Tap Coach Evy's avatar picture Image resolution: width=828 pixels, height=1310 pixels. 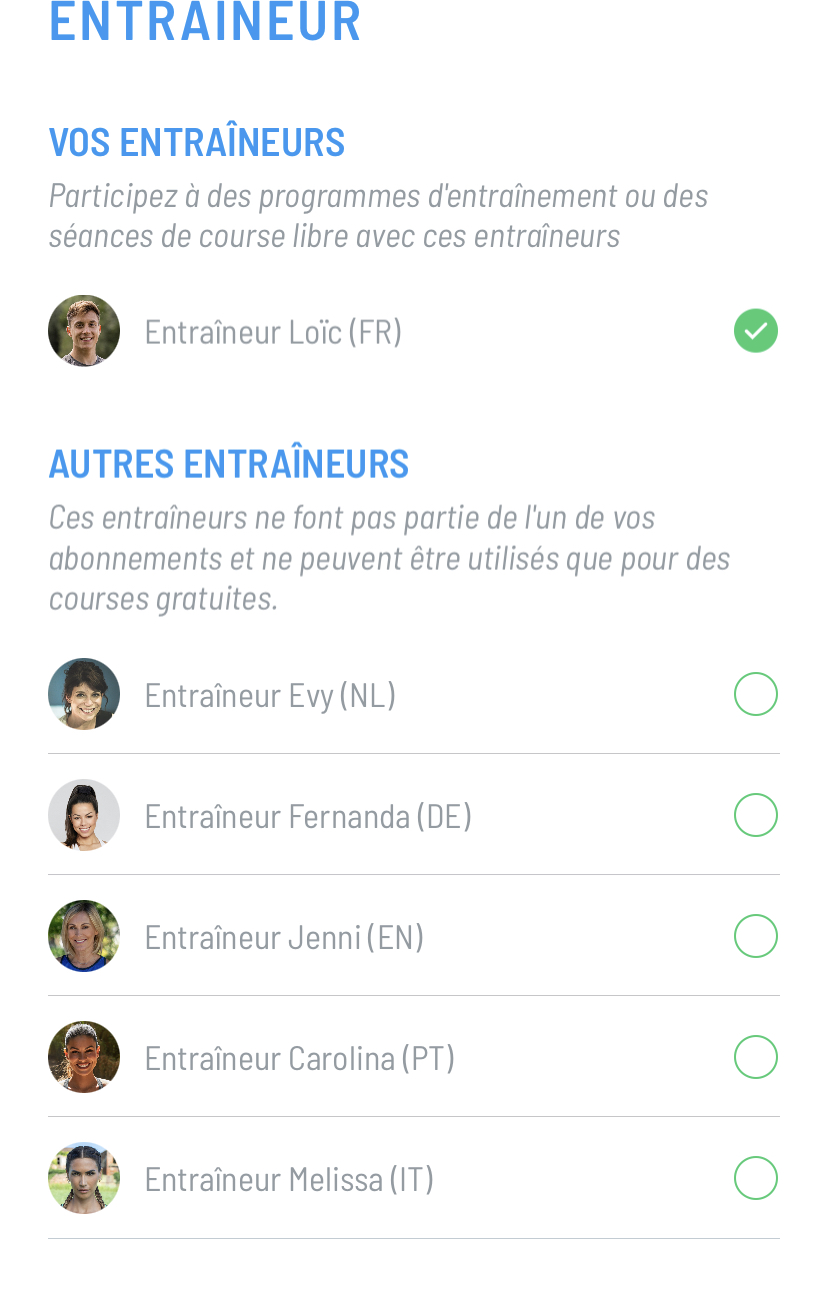[84, 694]
